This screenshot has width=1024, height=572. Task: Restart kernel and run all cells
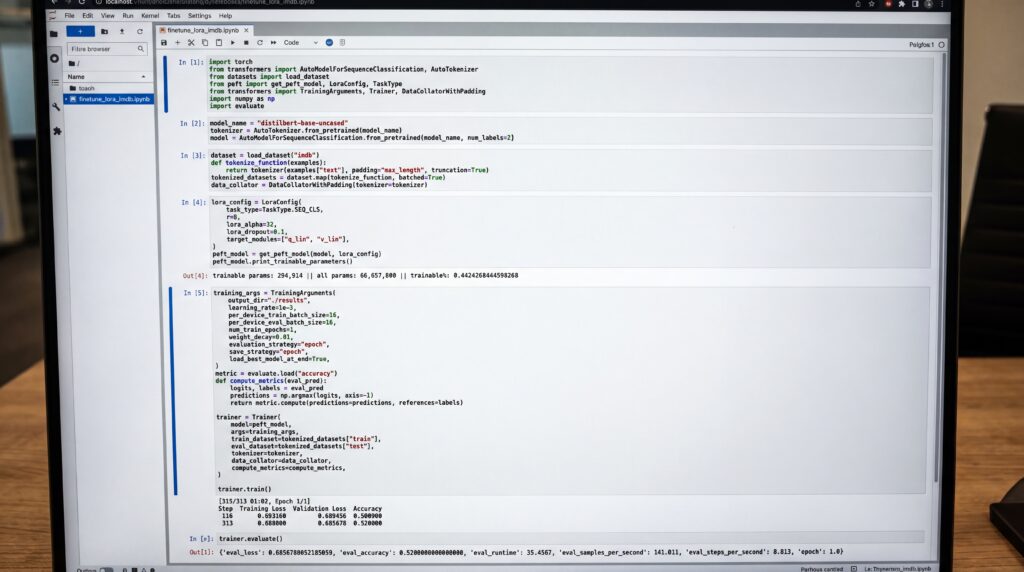[274, 42]
